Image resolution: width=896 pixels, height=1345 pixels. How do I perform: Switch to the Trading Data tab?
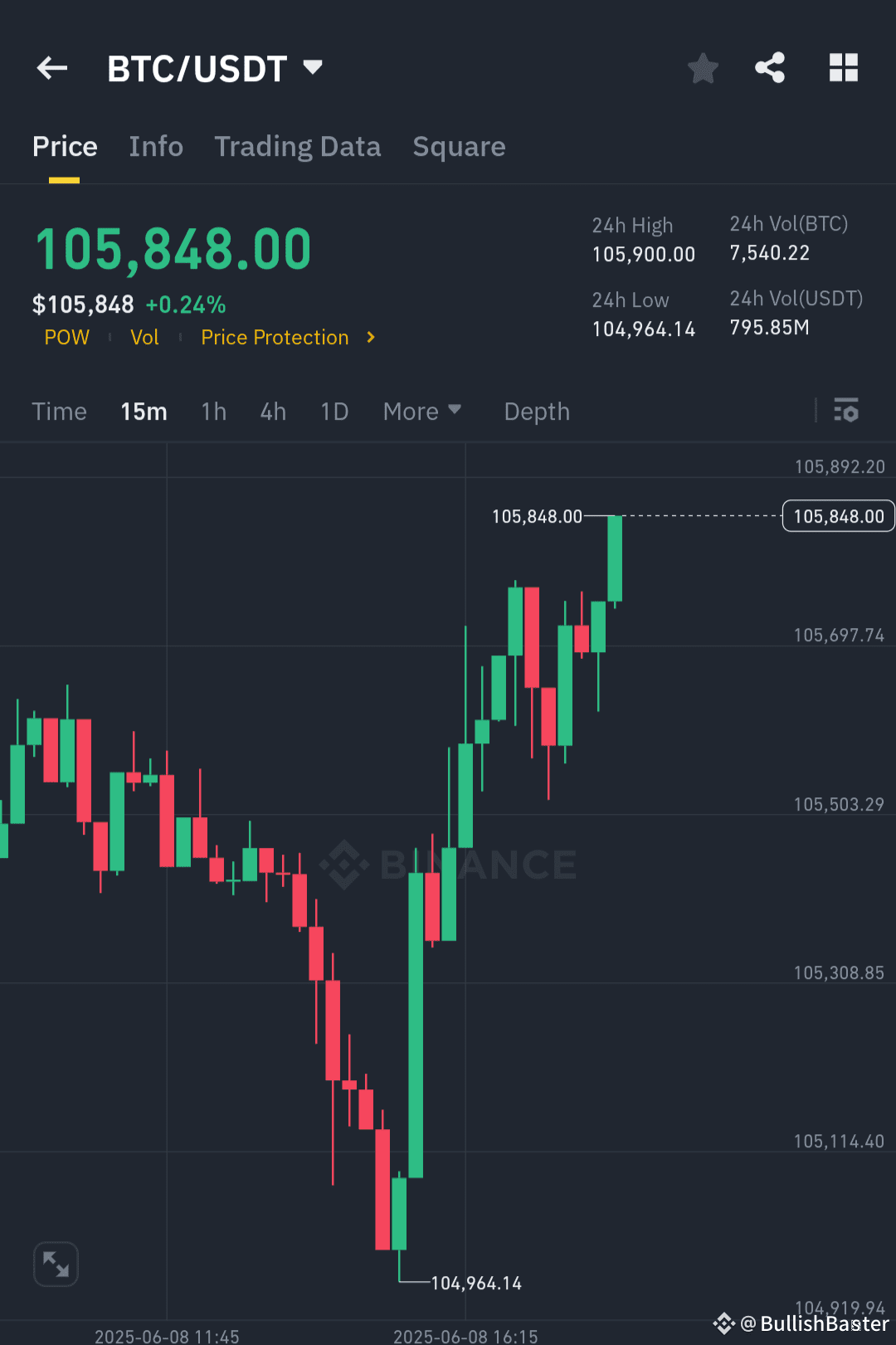tap(298, 146)
